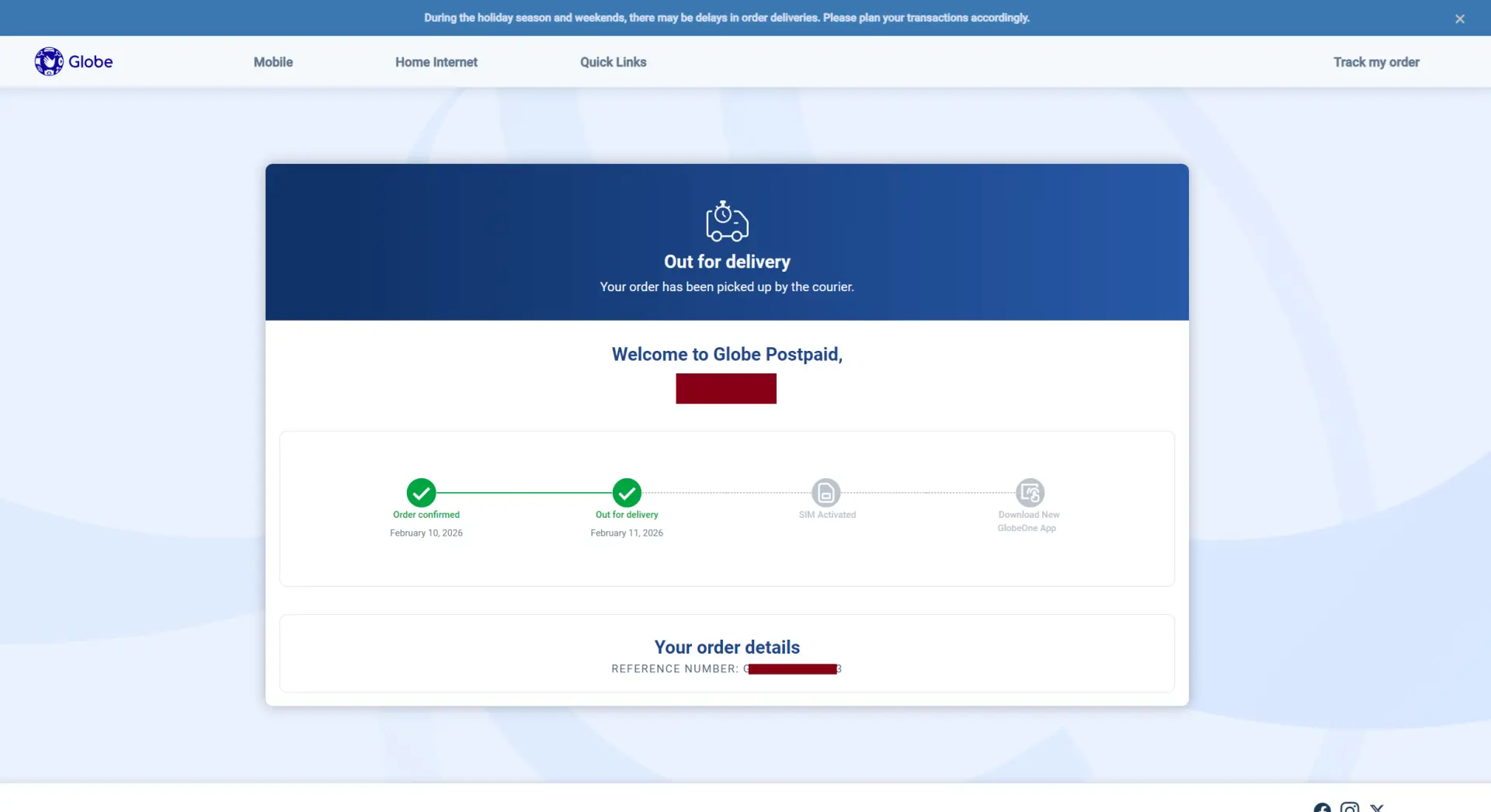
Task: Go to Track my order
Action: click(1377, 62)
